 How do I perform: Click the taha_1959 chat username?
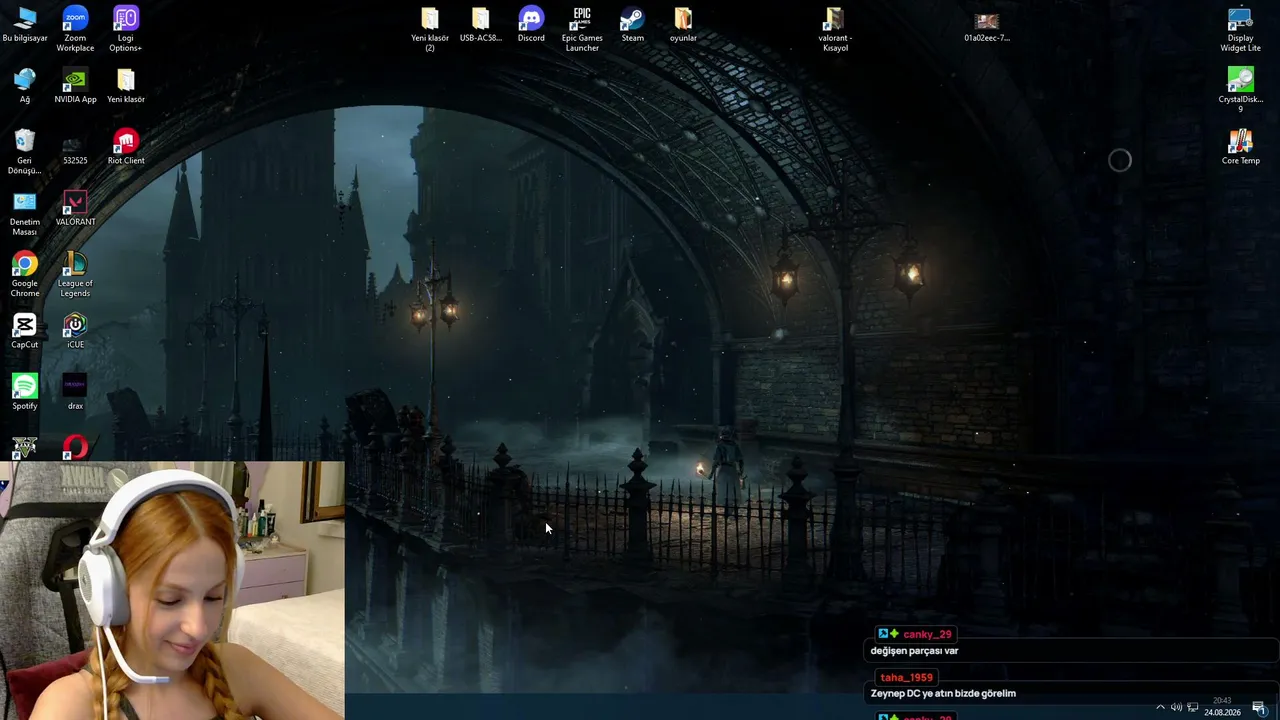coord(906,677)
